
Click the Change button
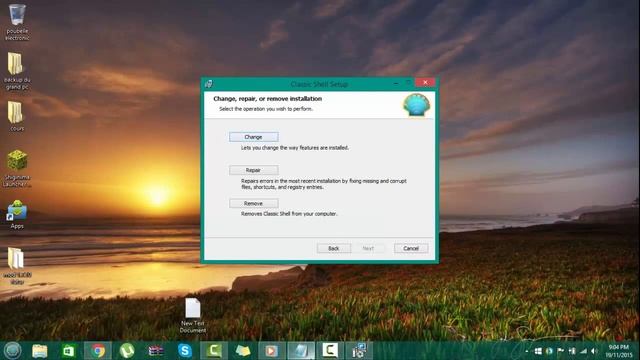(253, 137)
